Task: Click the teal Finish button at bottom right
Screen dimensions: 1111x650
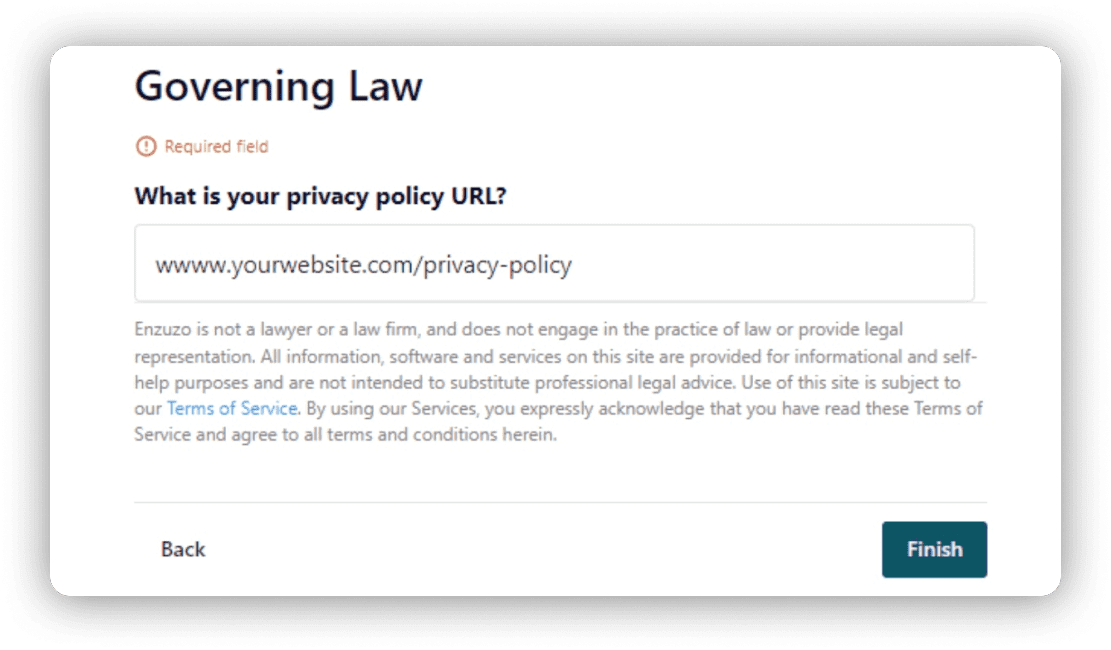Action: pyautogui.click(x=934, y=548)
